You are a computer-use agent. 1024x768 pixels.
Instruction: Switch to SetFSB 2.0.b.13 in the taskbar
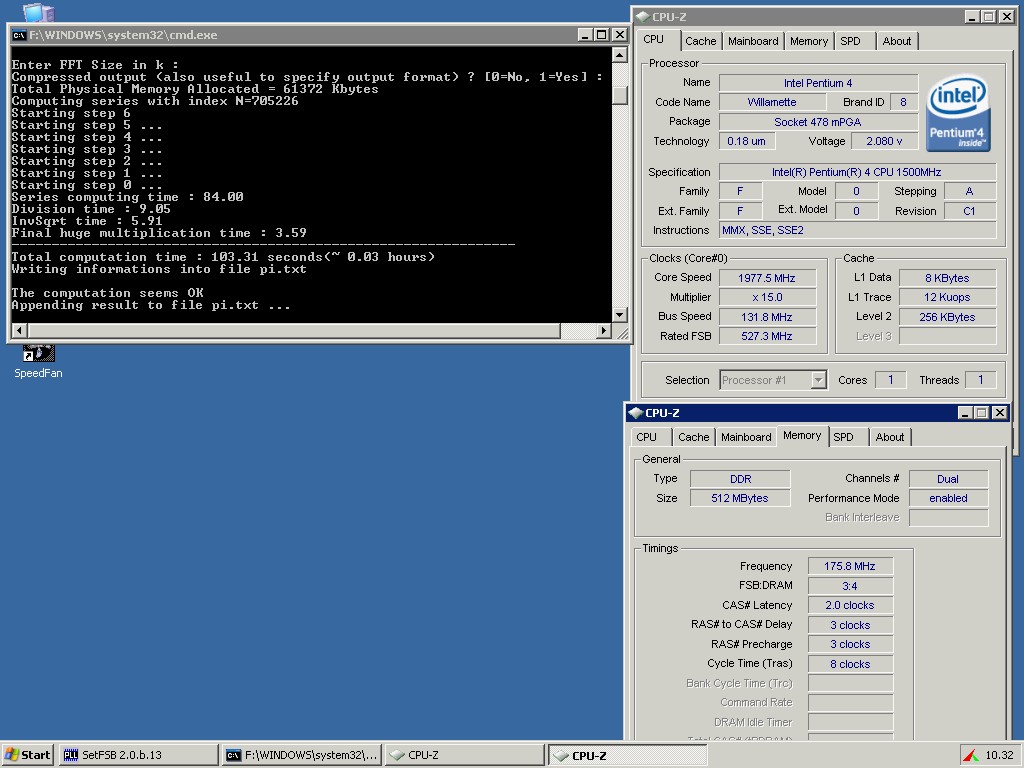(138, 755)
